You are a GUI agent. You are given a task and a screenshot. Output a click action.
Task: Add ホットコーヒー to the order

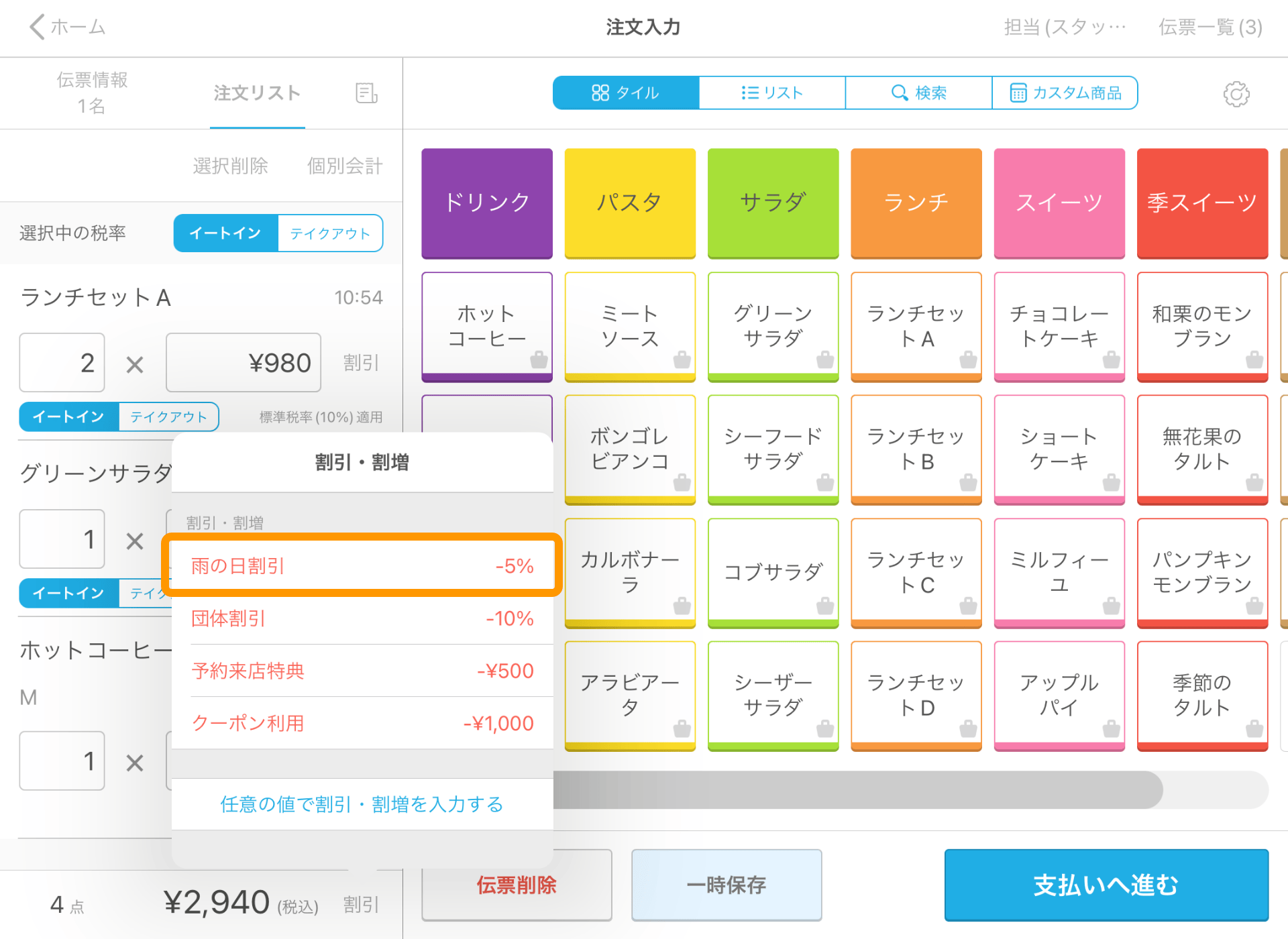(487, 327)
